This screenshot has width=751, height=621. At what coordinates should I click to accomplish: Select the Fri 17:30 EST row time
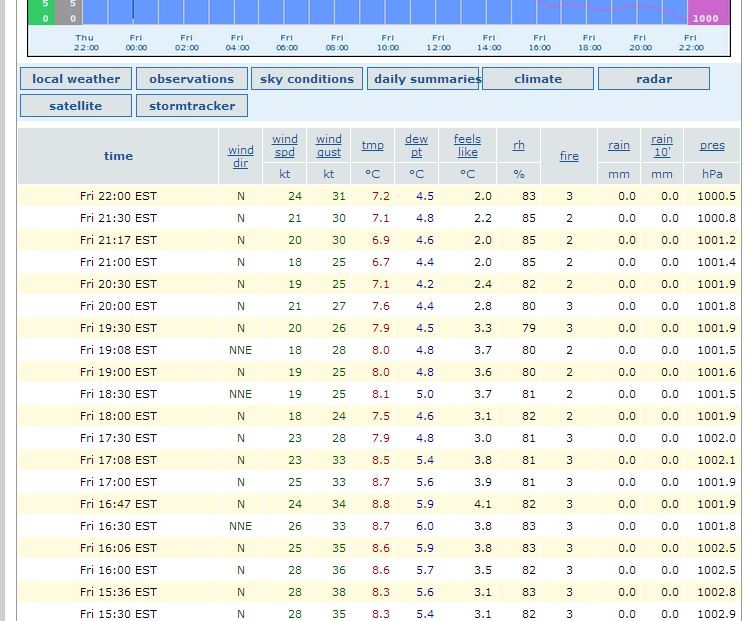coord(118,438)
